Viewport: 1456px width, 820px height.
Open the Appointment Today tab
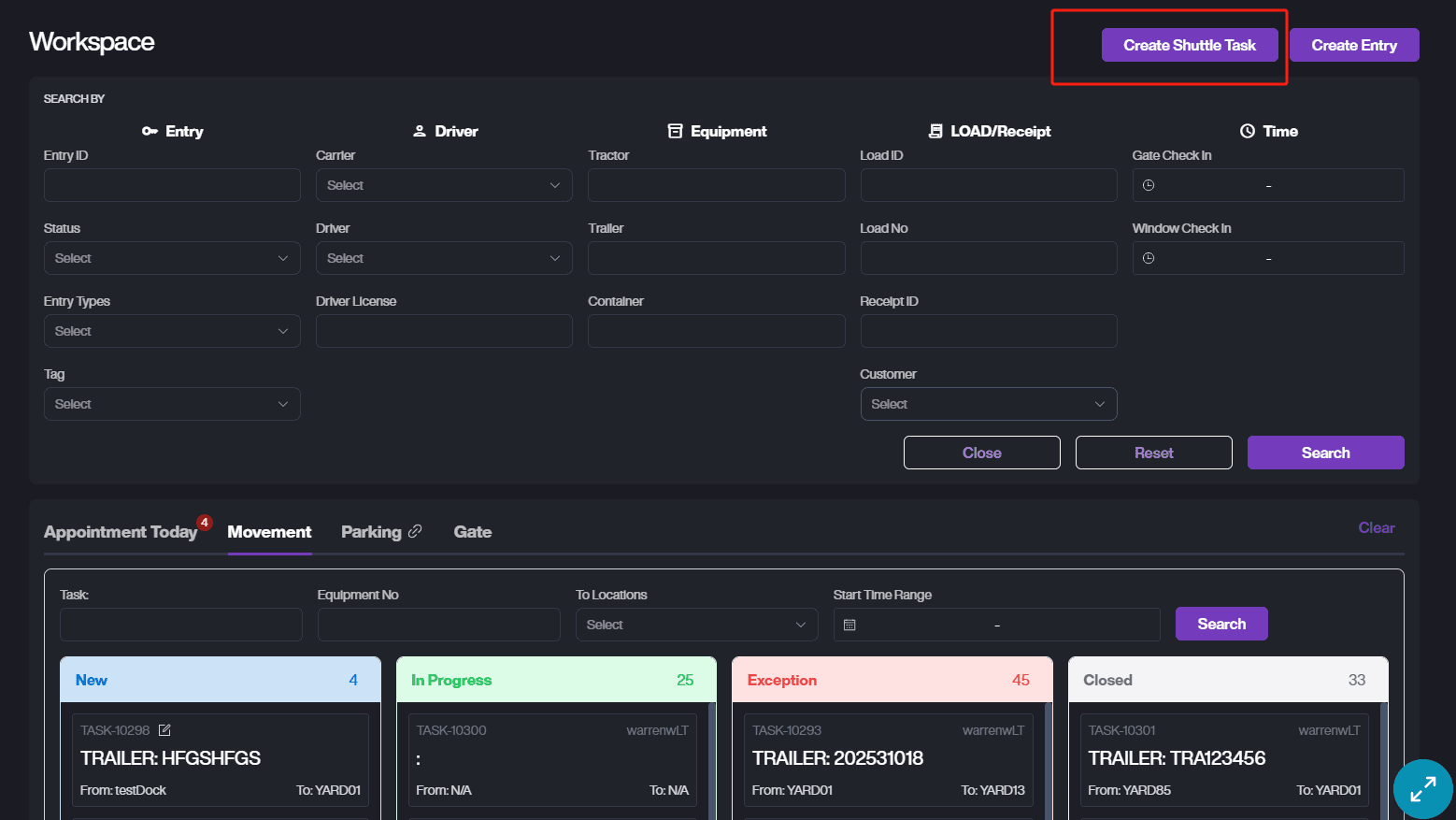click(121, 532)
